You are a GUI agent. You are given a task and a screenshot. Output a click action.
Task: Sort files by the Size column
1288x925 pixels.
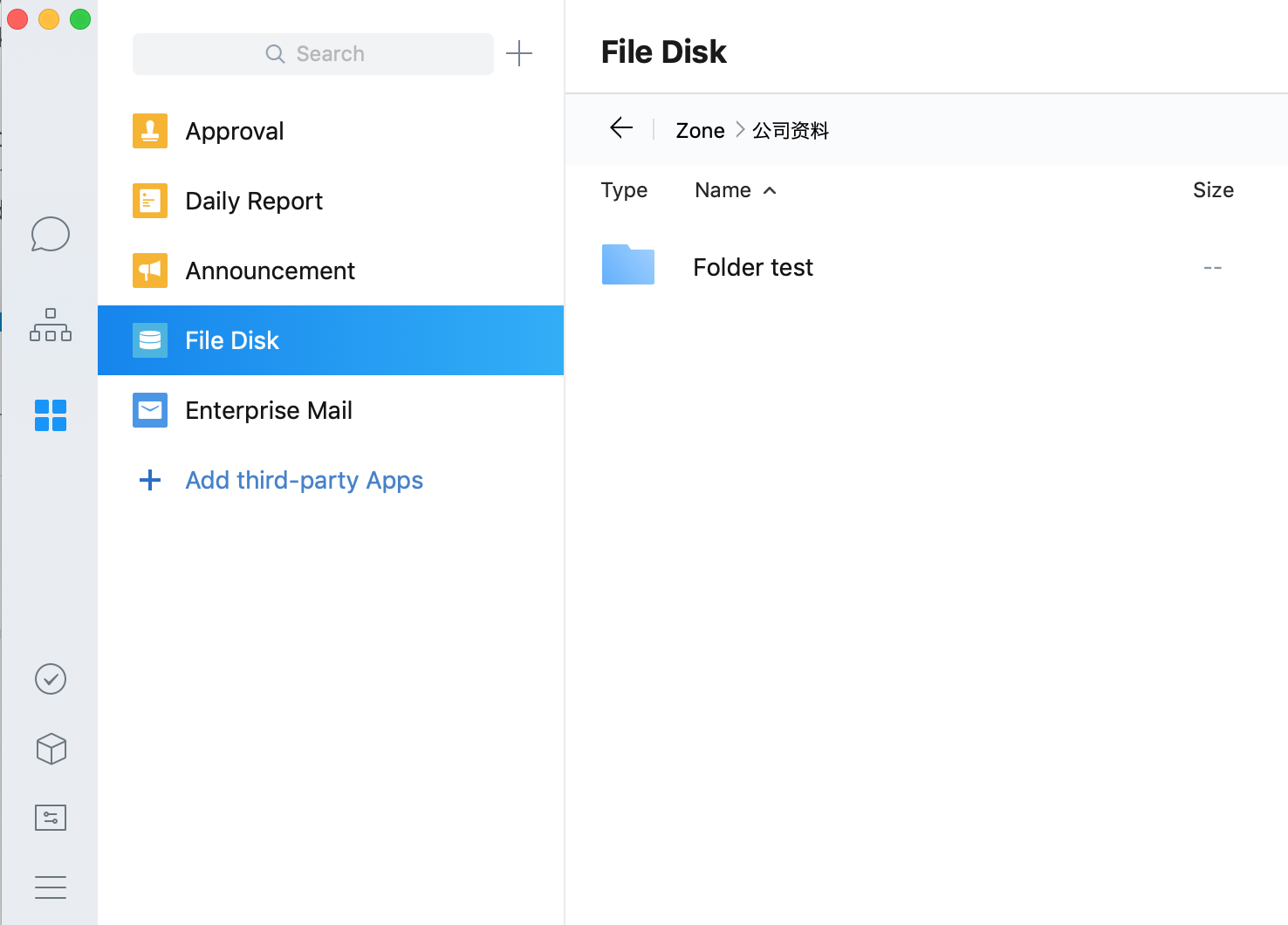pyautogui.click(x=1212, y=190)
